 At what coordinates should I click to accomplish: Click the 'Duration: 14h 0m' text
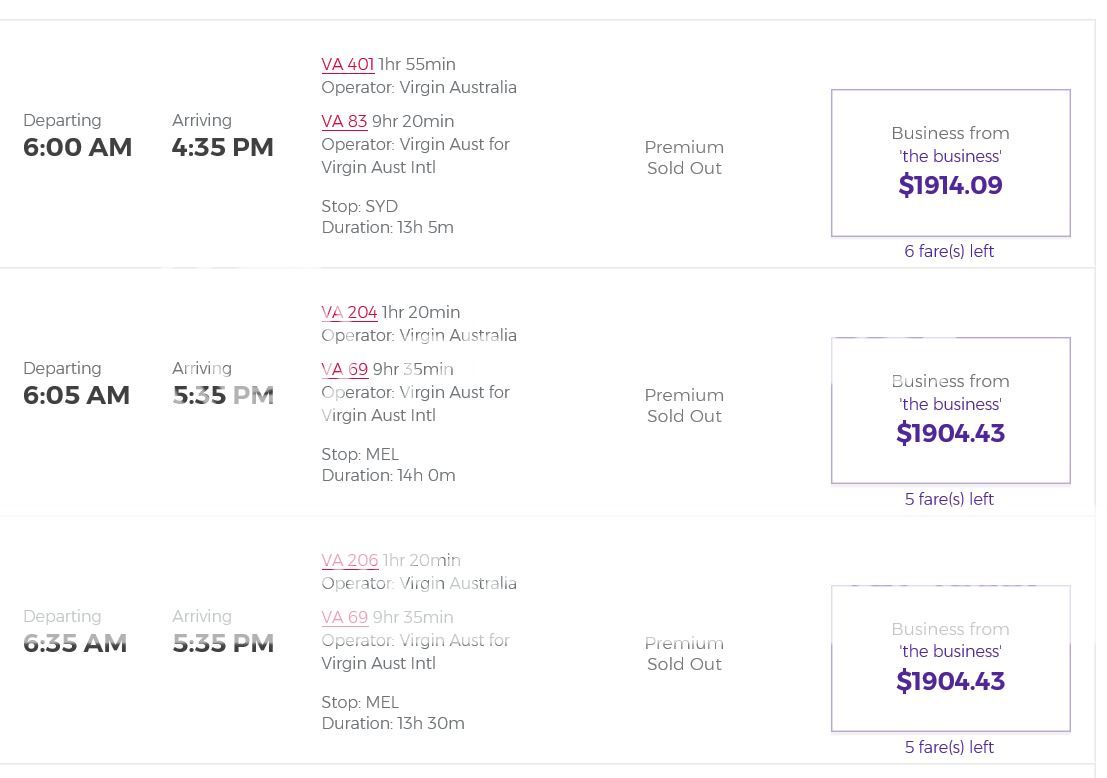coord(388,476)
